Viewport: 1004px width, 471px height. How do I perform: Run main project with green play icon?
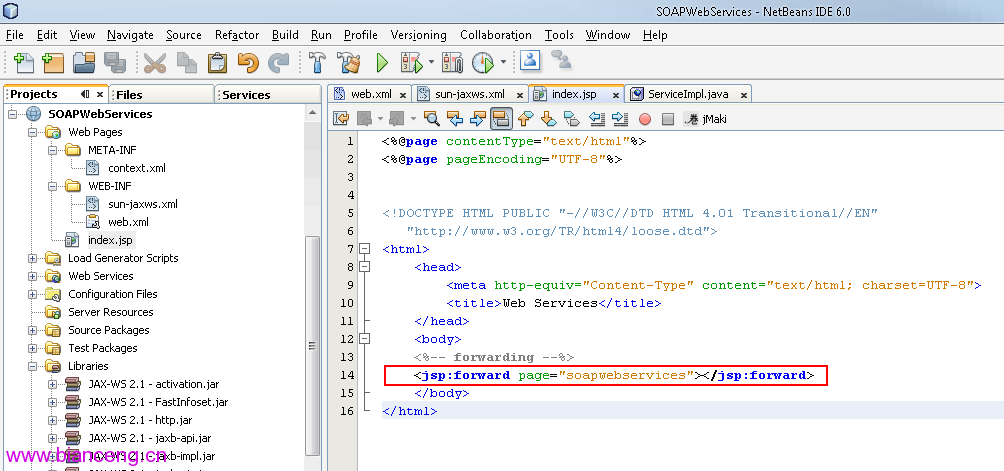pos(382,63)
